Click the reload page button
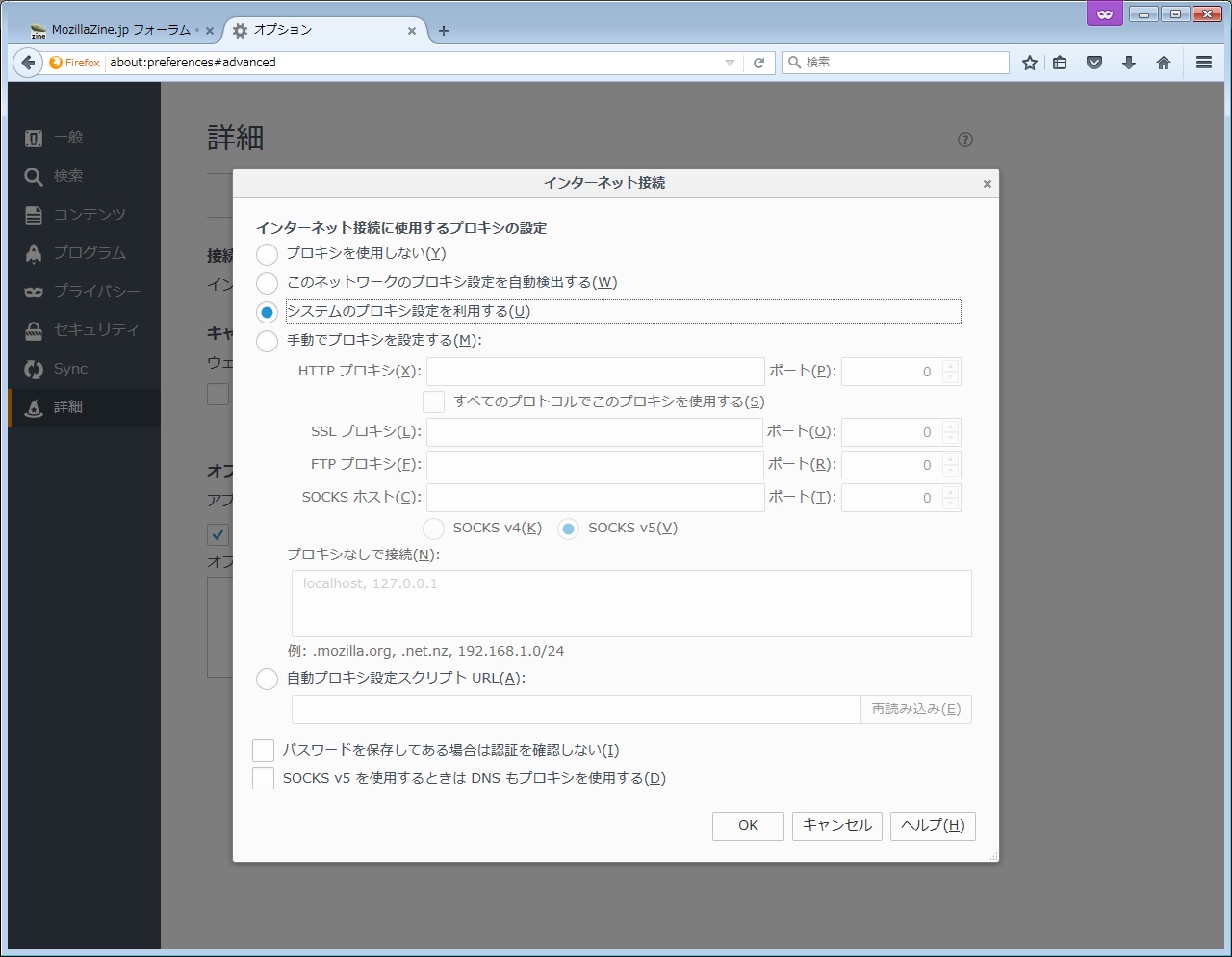The height and width of the screenshot is (957, 1232). point(758,63)
